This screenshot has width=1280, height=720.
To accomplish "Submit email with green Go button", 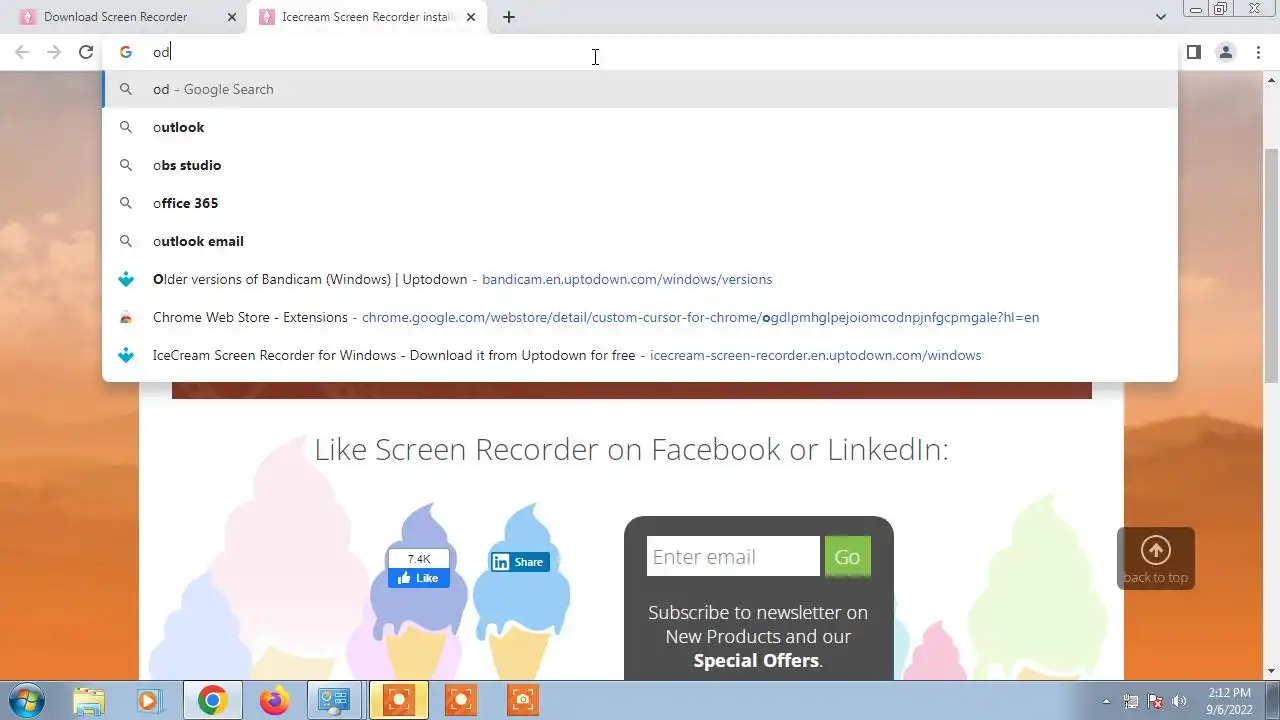I will point(847,557).
